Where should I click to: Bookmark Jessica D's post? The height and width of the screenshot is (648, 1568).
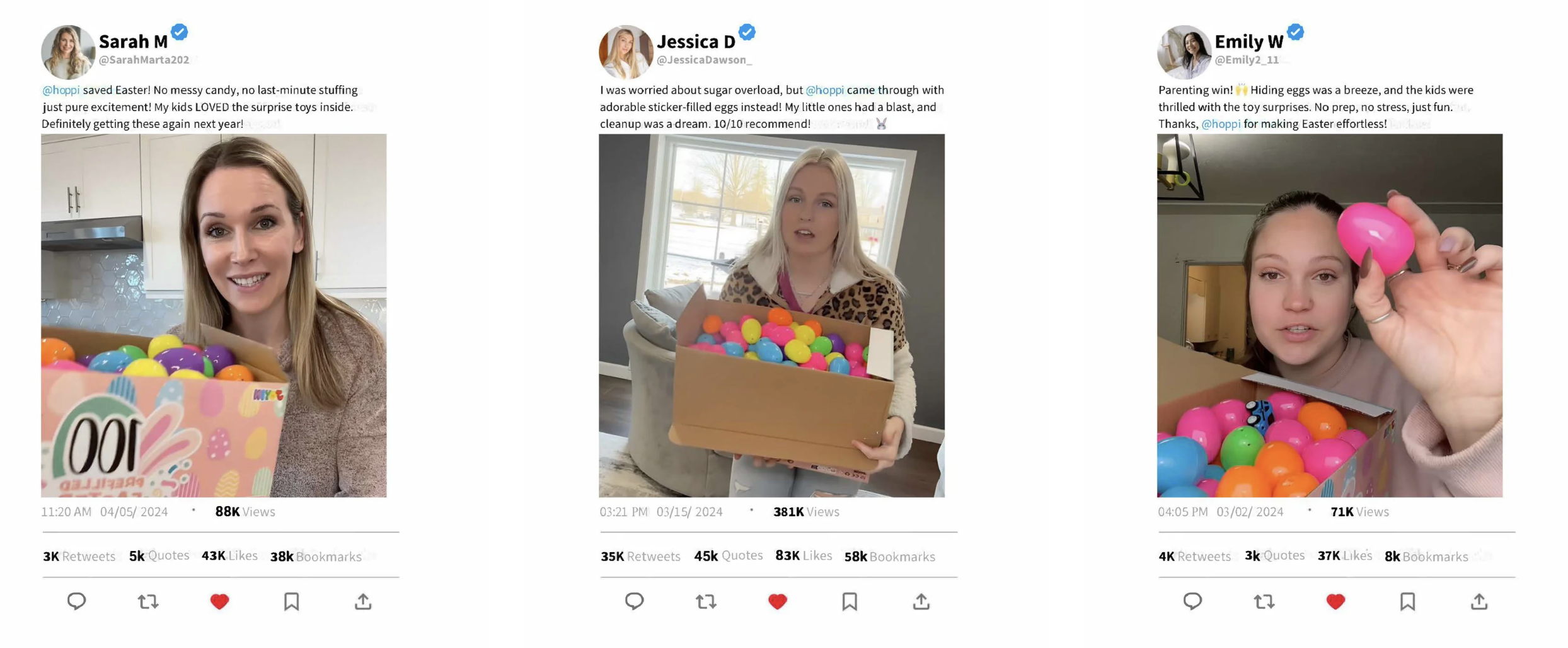[x=850, y=601]
